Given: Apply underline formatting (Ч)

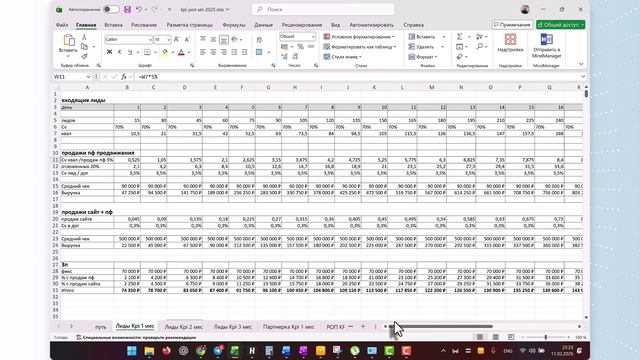Looking at the screenshot, I should (x=130, y=52).
